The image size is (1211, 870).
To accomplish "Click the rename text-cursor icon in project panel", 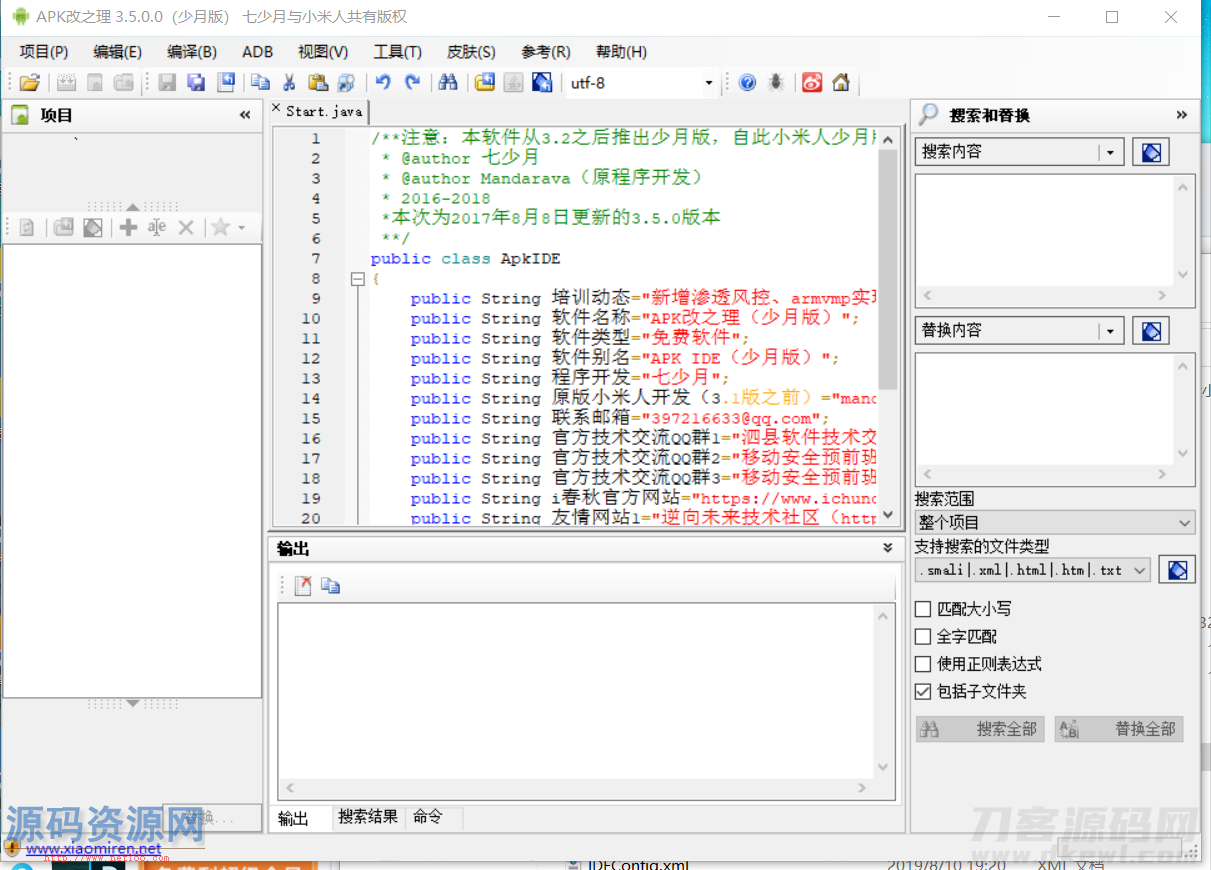I will (157, 228).
